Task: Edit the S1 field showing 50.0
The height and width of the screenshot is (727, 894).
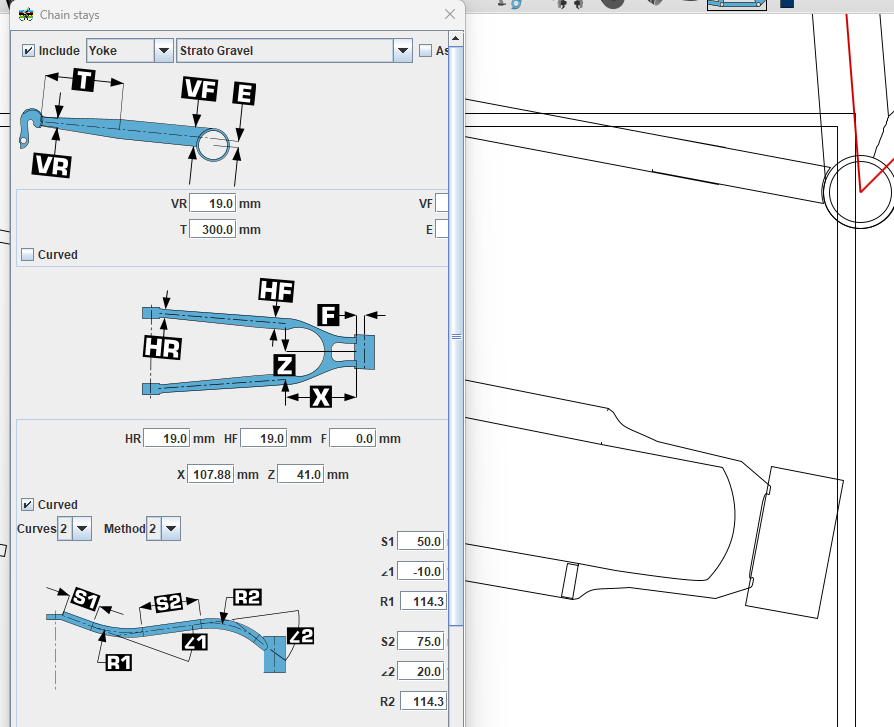Action: coord(422,542)
